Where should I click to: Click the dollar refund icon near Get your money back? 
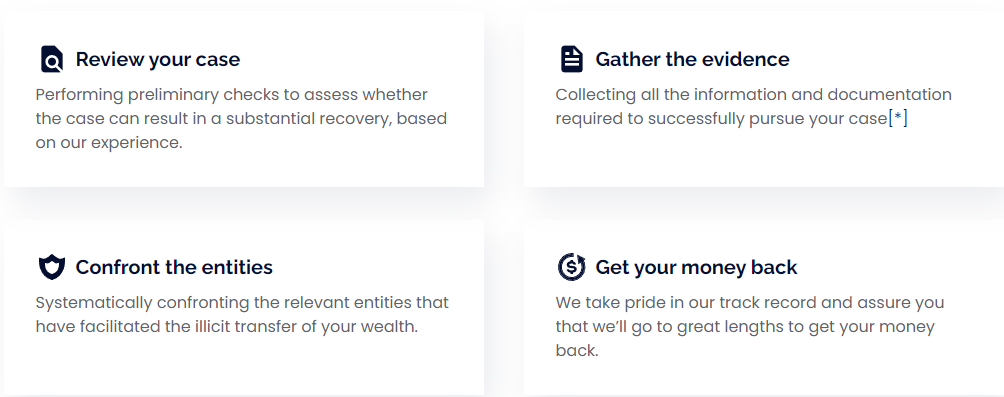(x=572, y=267)
